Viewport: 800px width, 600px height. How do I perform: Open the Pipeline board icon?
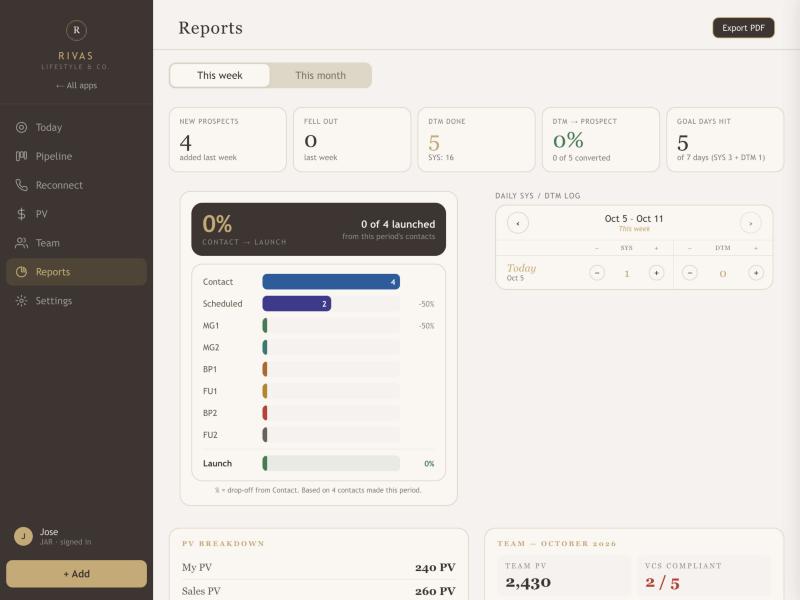[x=21, y=156]
